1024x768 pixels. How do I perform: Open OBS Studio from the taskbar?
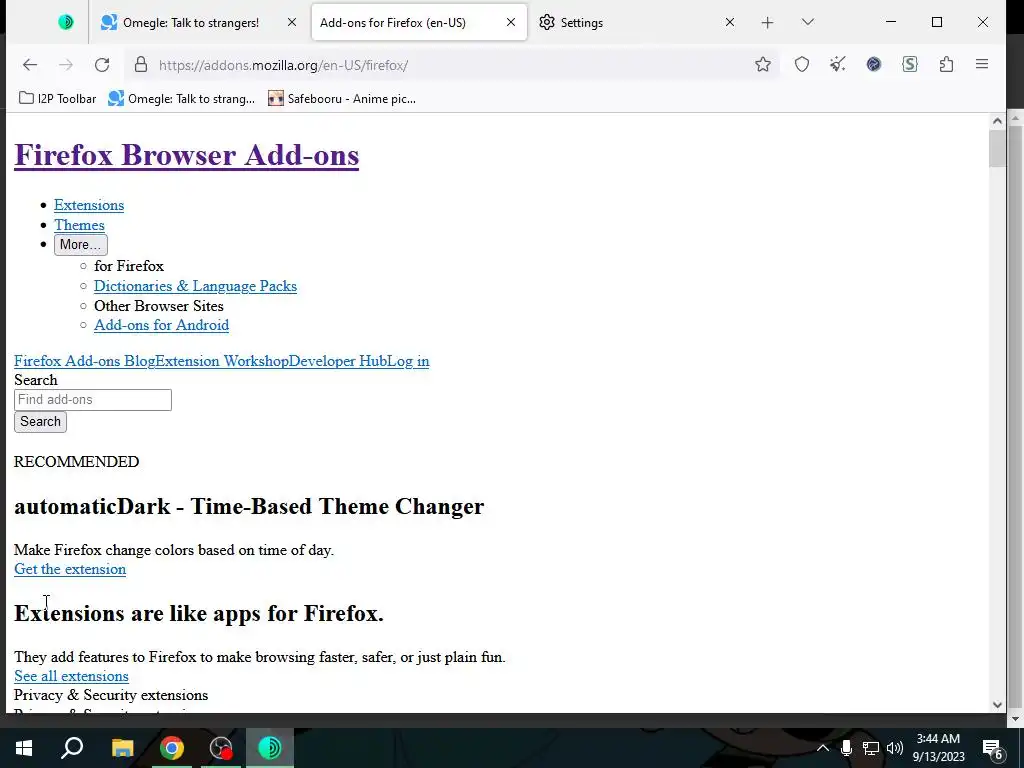point(221,748)
